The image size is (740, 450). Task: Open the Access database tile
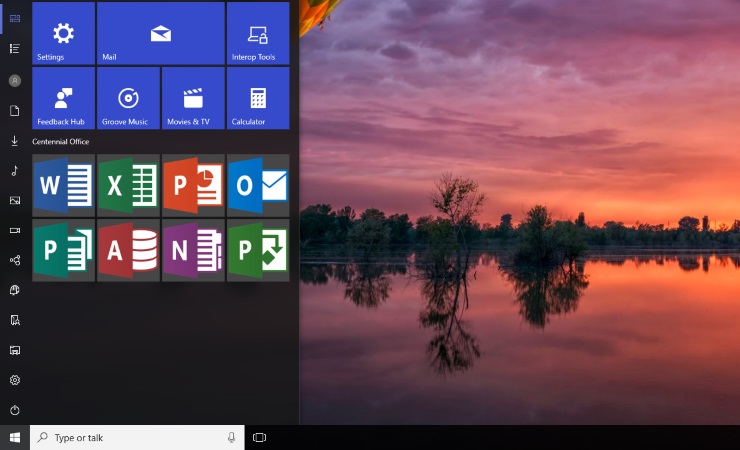pyautogui.click(x=128, y=250)
